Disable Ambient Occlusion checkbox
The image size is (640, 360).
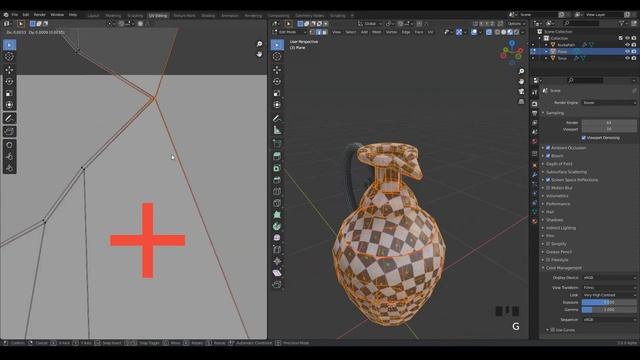click(548, 148)
